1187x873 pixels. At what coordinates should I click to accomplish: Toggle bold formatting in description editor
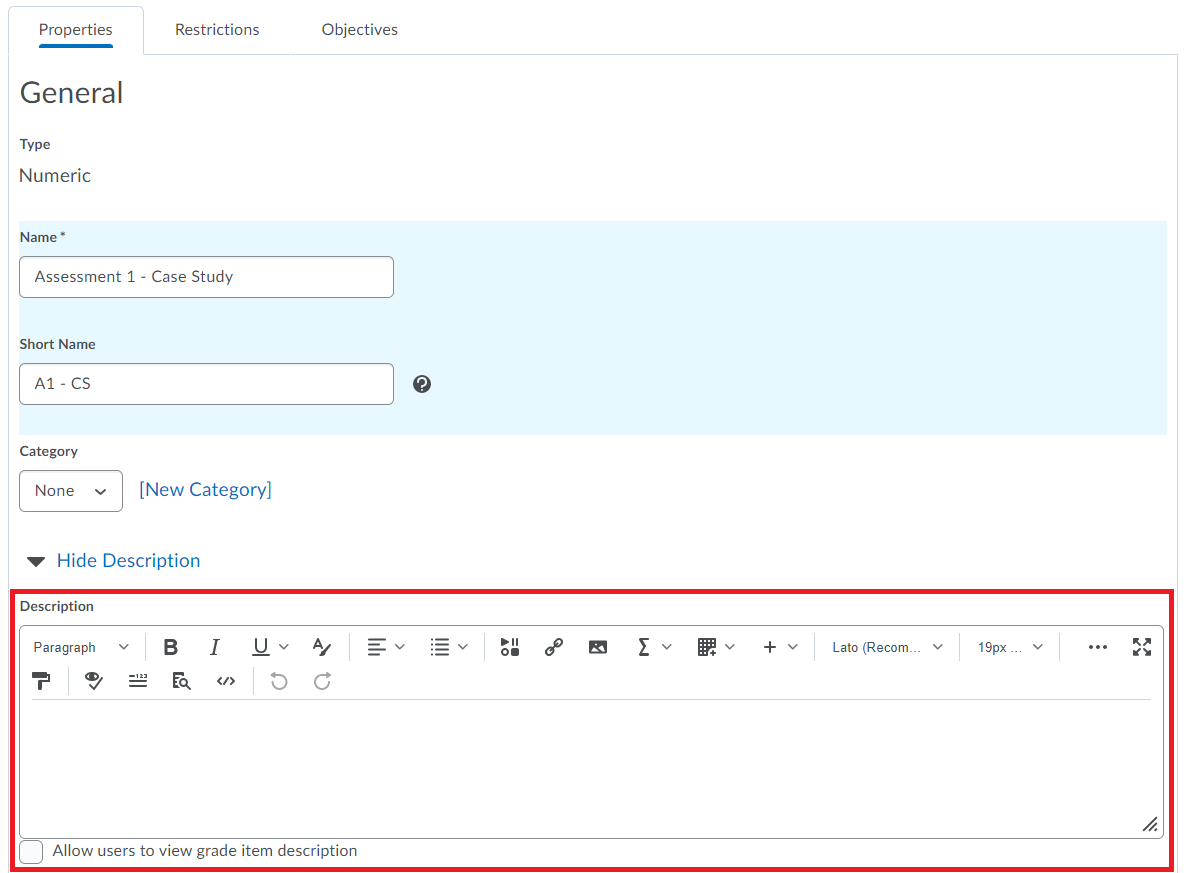(x=171, y=647)
